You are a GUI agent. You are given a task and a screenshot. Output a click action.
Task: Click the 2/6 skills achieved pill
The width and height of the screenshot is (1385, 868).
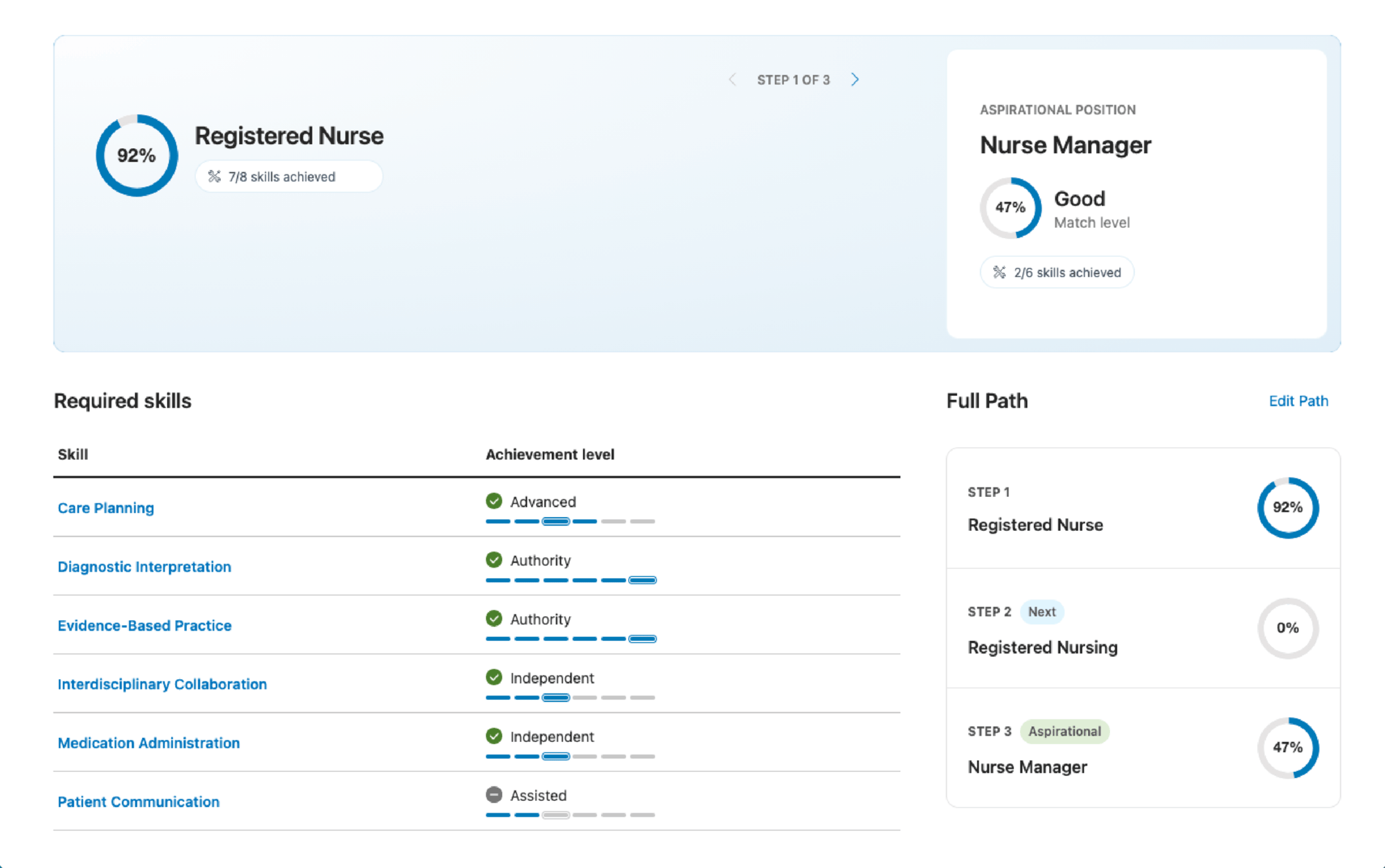[x=1057, y=272]
